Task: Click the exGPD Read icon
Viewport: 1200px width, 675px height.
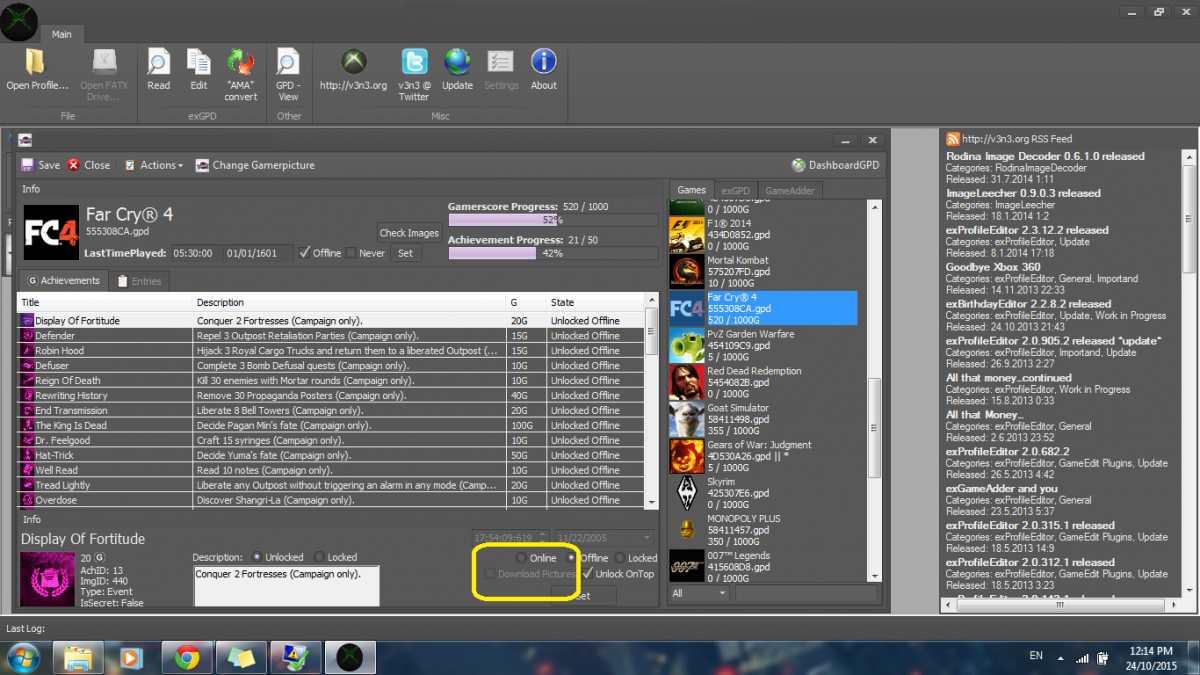Action: click(159, 63)
